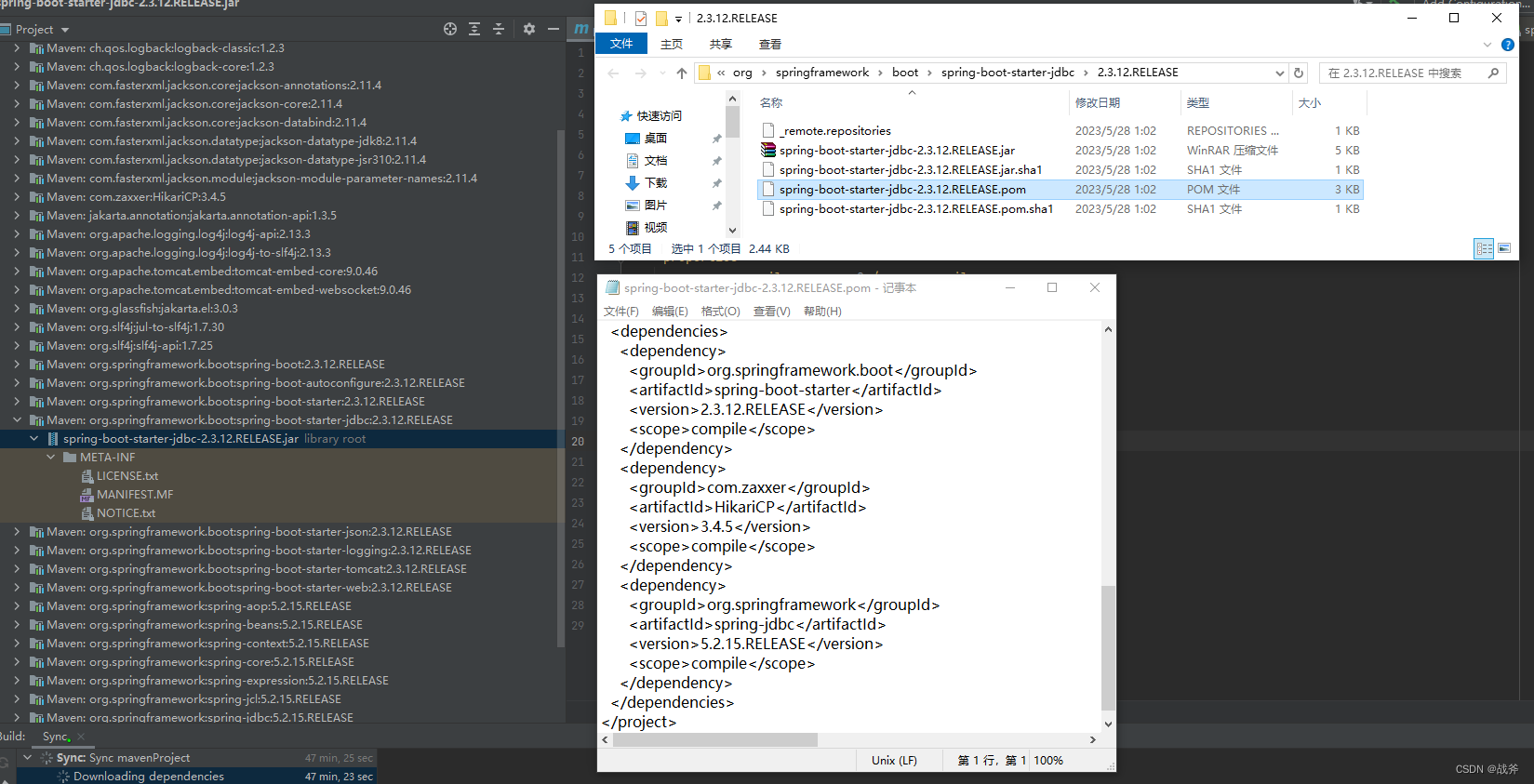Close the Sync build tab
Screen dimensions: 1534x784
coord(81,737)
